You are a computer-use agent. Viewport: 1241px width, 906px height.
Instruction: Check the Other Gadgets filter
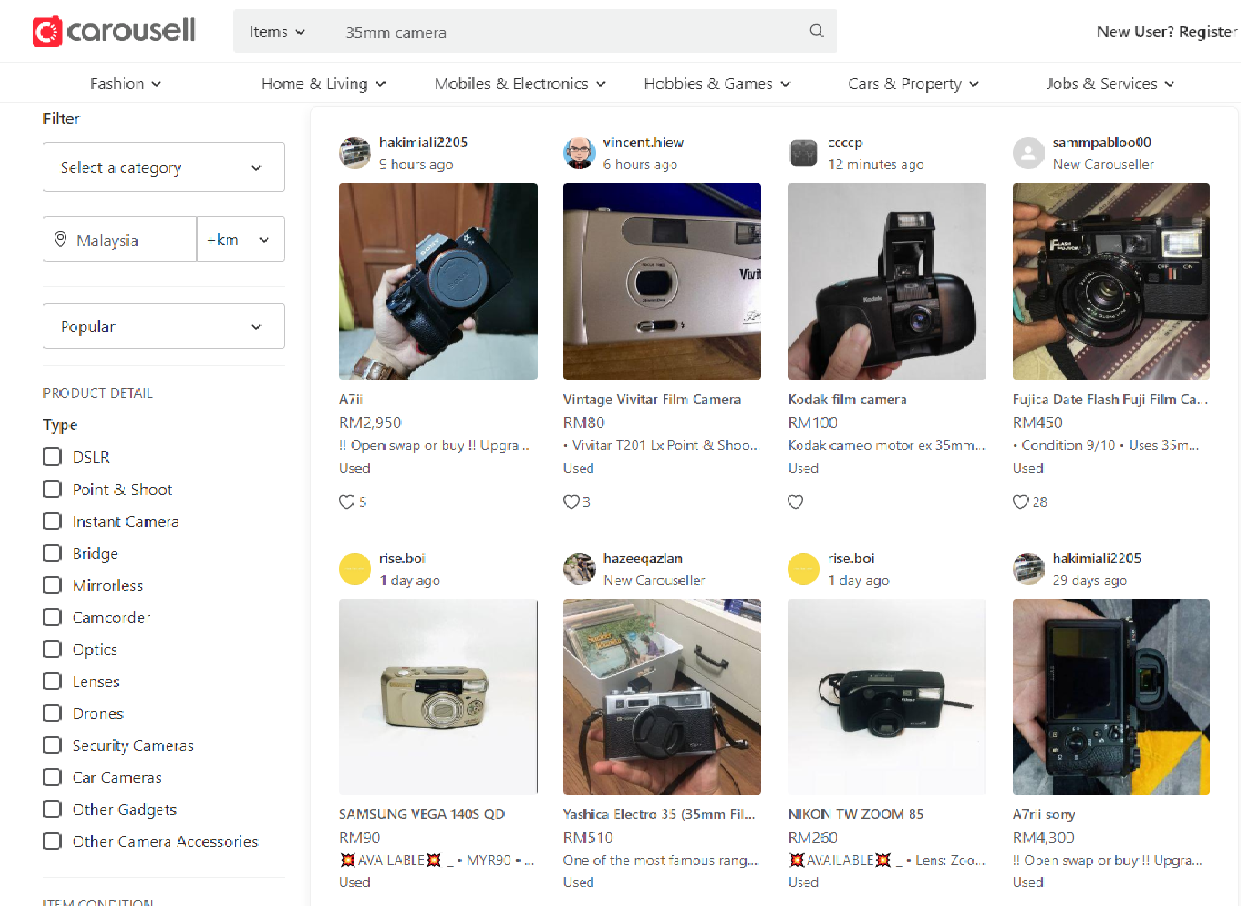click(52, 809)
